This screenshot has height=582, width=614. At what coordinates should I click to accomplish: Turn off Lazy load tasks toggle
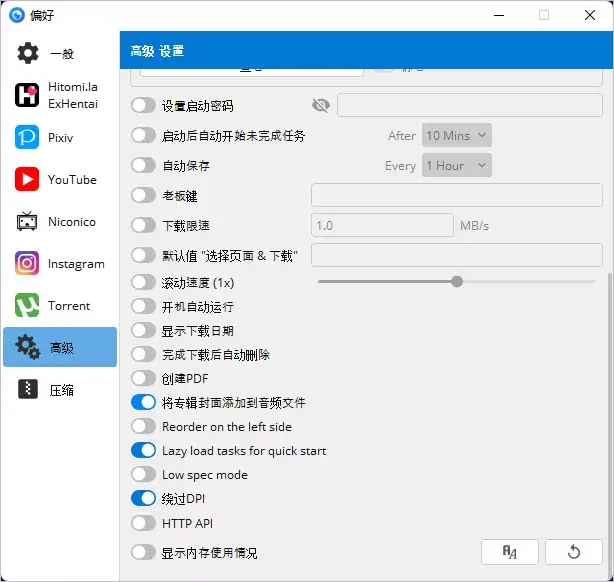[144, 450]
